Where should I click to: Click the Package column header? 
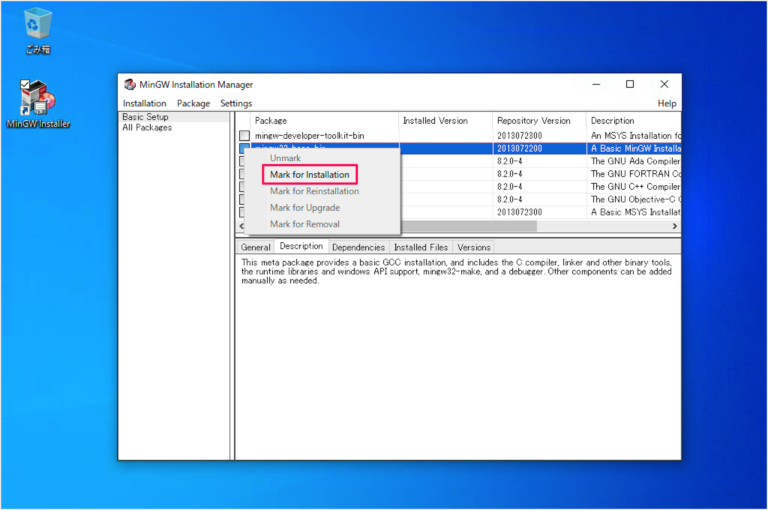click(324, 121)
